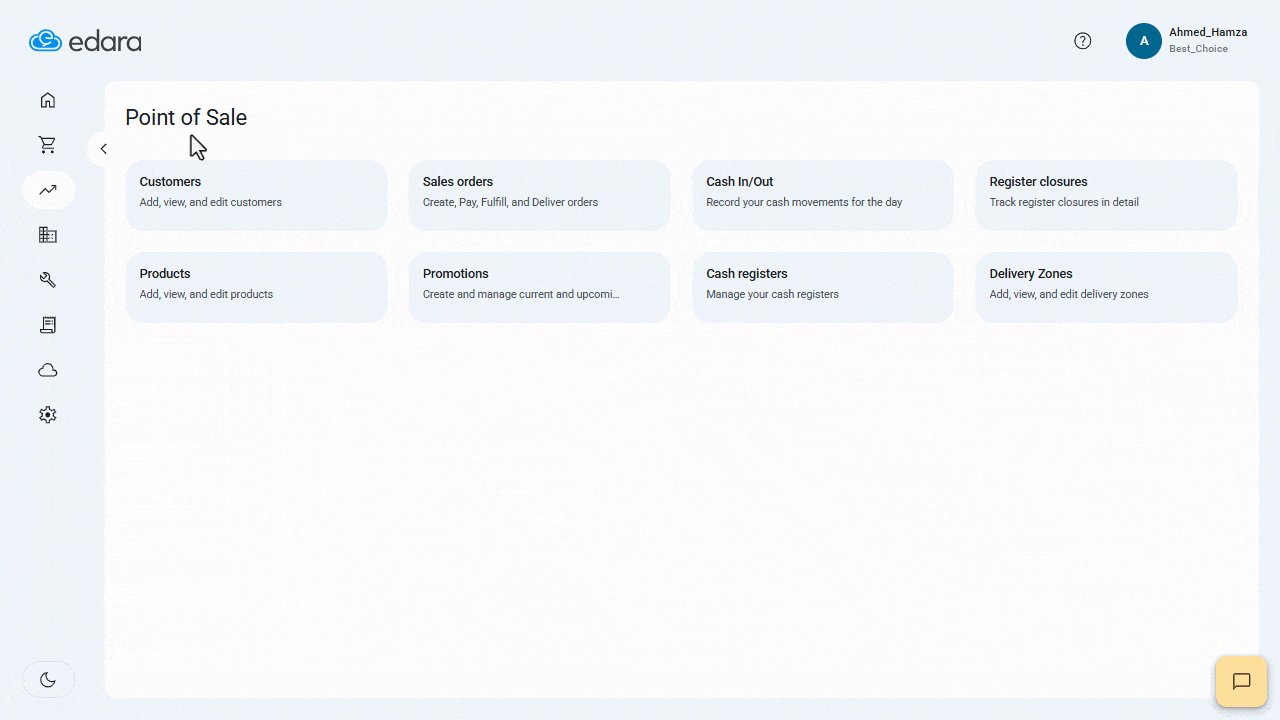This screenshot has width=1280, height=720.
Task: Open the Promotions card
Action: [539, 287]
